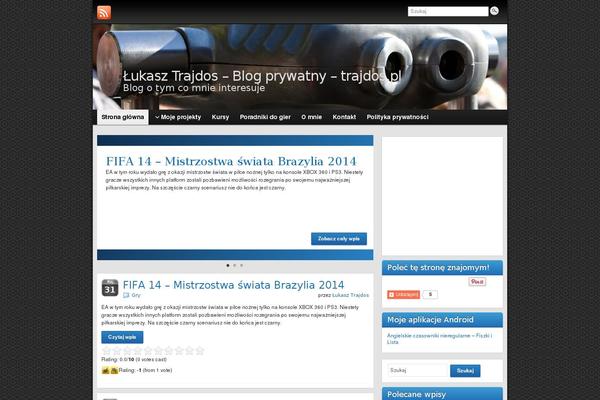
Task: Open the Kursy menu item
Action: coord(220,117)
